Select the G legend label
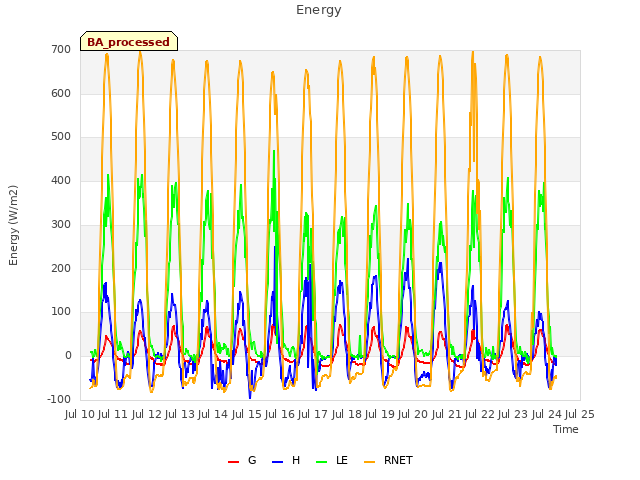This screenshot has width=640, height=480. pyautogui.click(x=252, y=460)
